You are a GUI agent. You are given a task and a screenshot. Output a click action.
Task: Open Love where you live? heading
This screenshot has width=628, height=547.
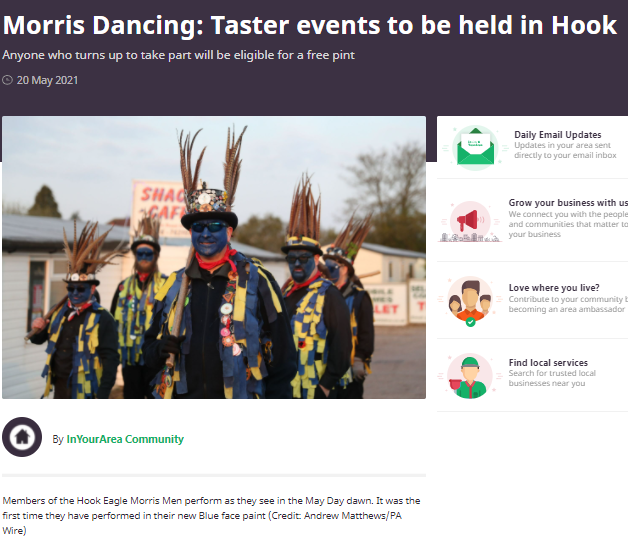[554, 288]
